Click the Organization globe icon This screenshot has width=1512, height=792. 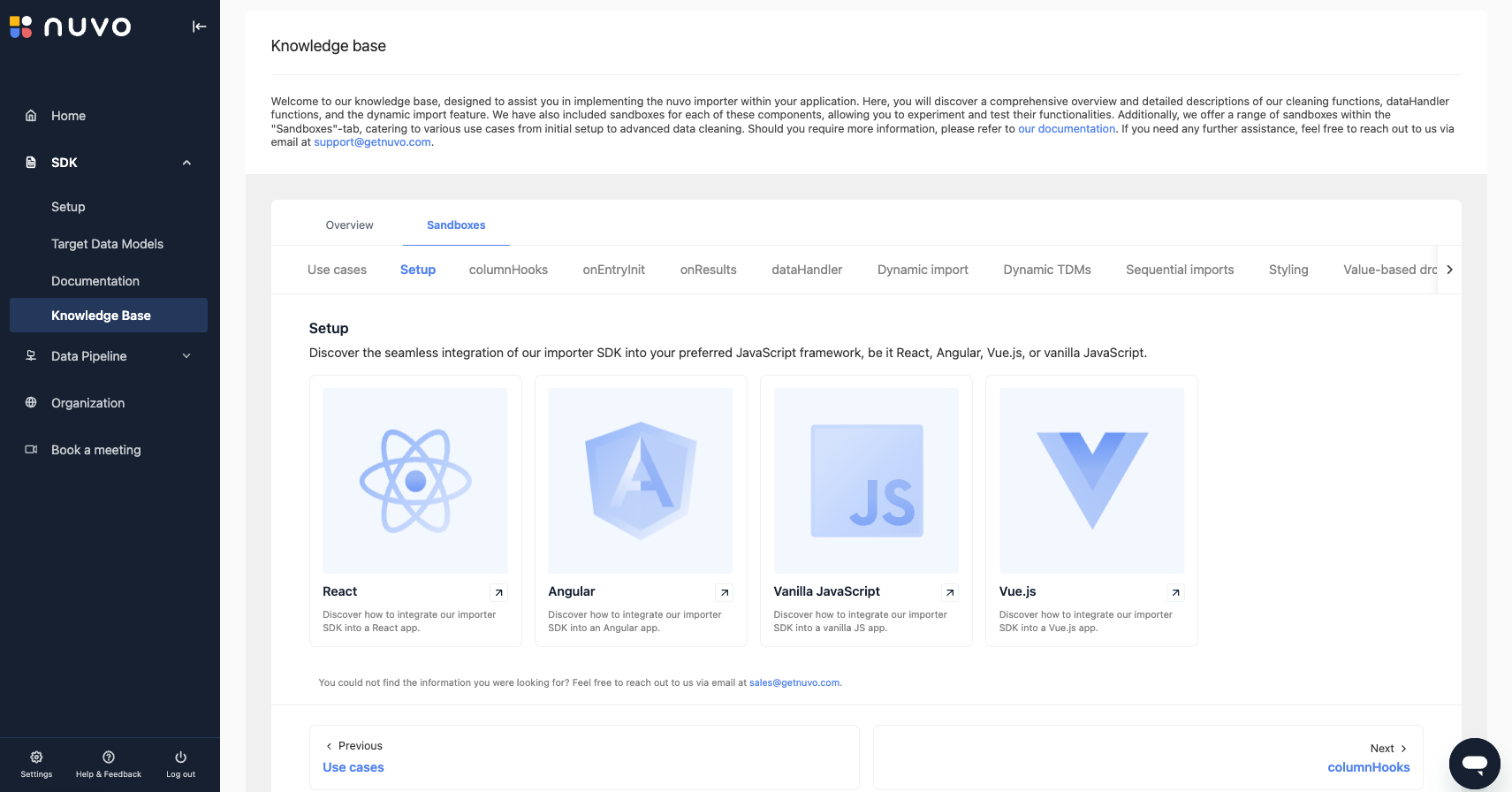[x=31, y=402]
